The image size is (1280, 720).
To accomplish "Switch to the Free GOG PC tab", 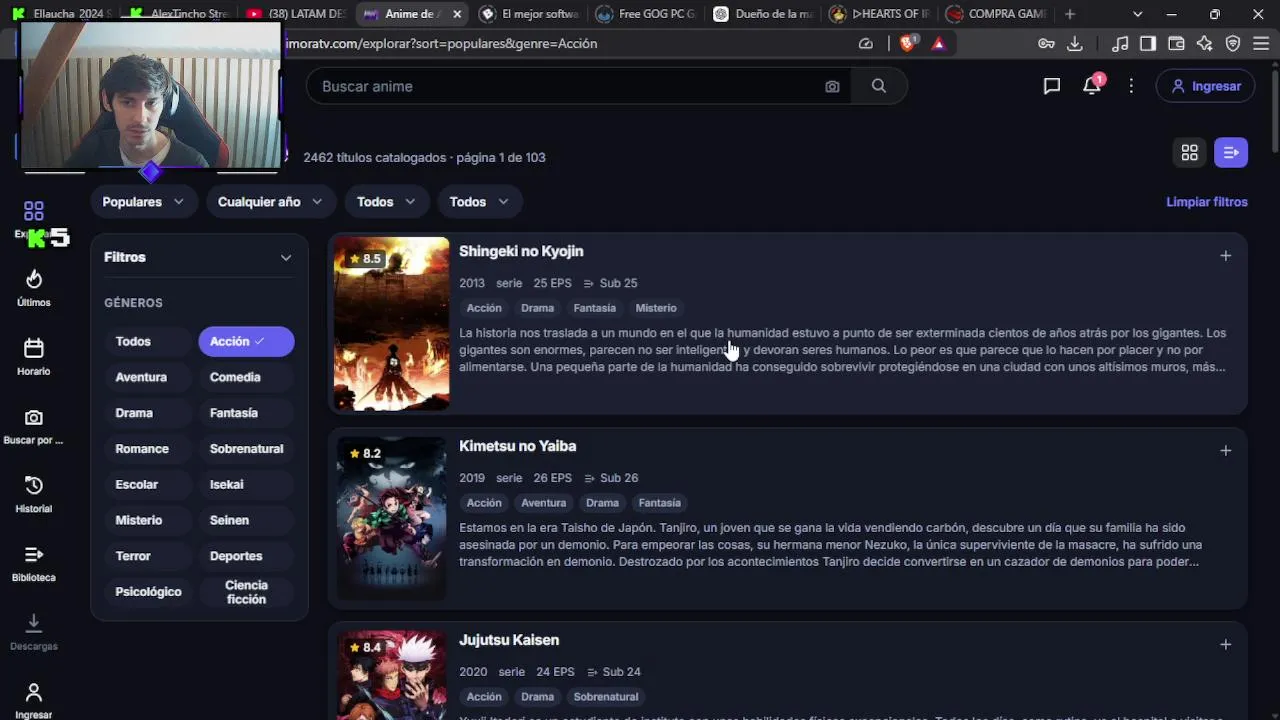I will pyautogui.click(x=648, y=14).
